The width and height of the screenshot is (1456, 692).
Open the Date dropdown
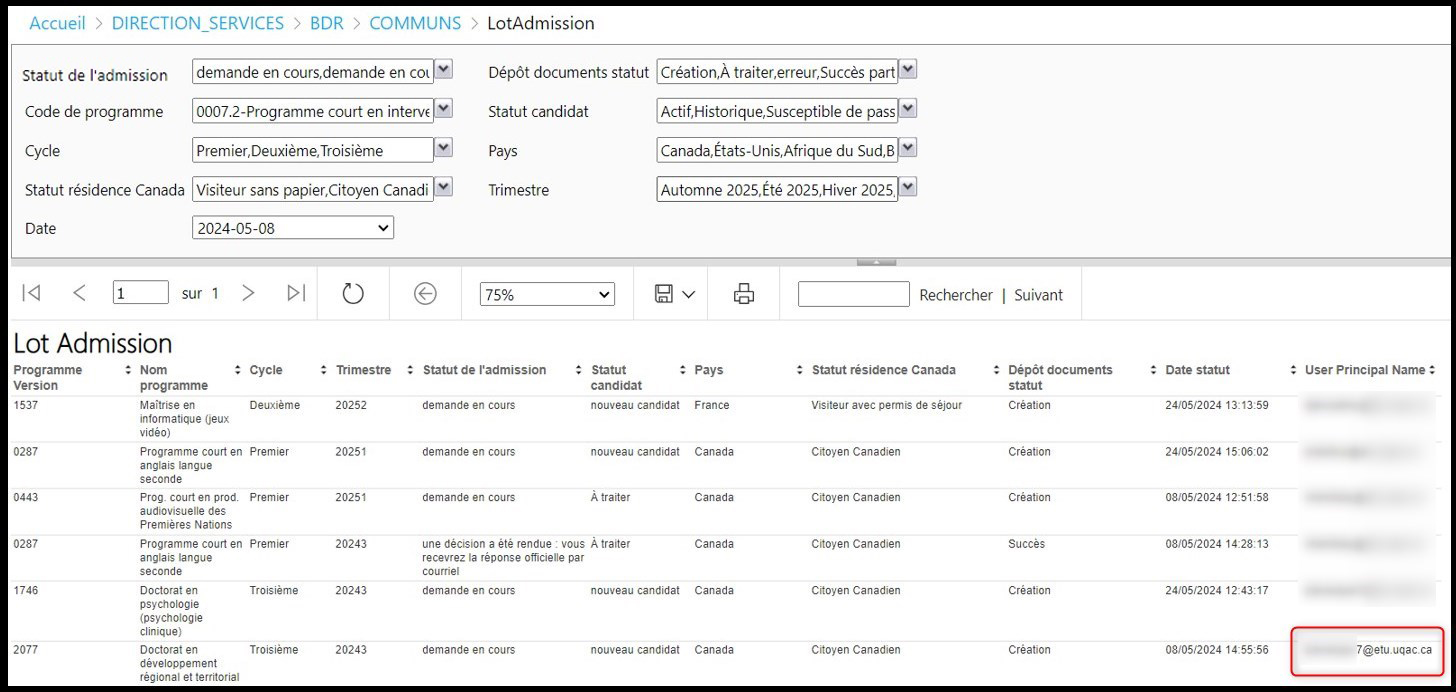[x=293, y=228]
